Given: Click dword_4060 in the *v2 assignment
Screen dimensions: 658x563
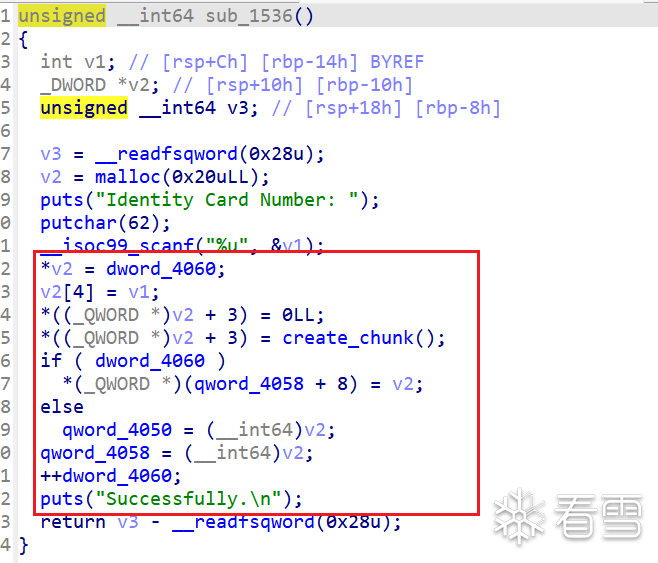Looking at the screenshot, I should tap(161, 269).
